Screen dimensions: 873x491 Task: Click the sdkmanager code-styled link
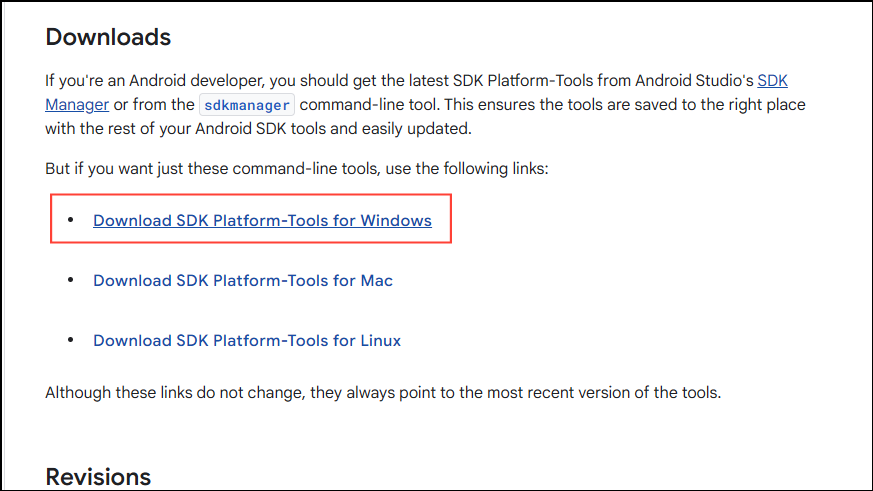(246, 104)
